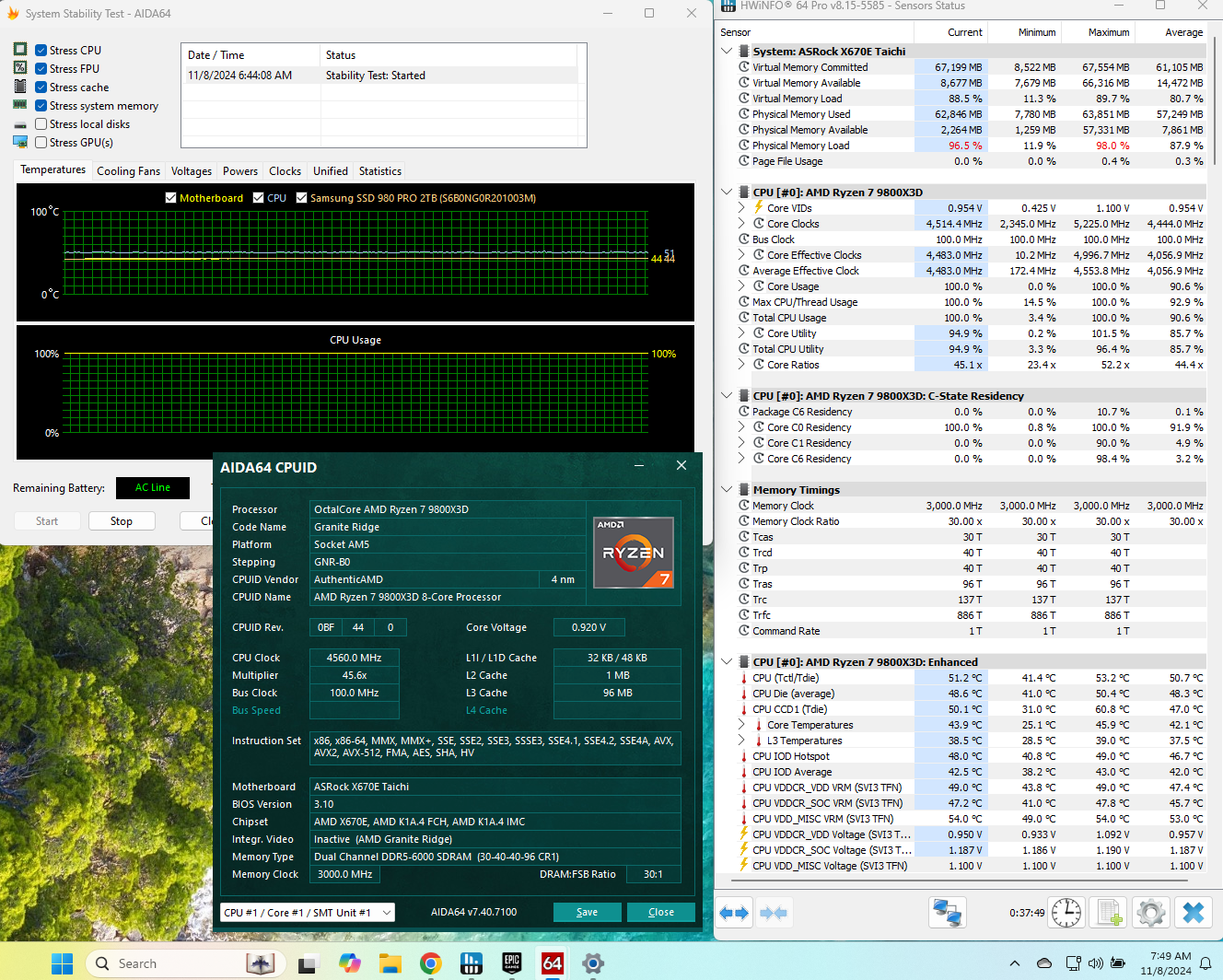Open HWiNFO remote network monitoring icon
Viewport: 1223px width, 980px height.
point(948,913)
